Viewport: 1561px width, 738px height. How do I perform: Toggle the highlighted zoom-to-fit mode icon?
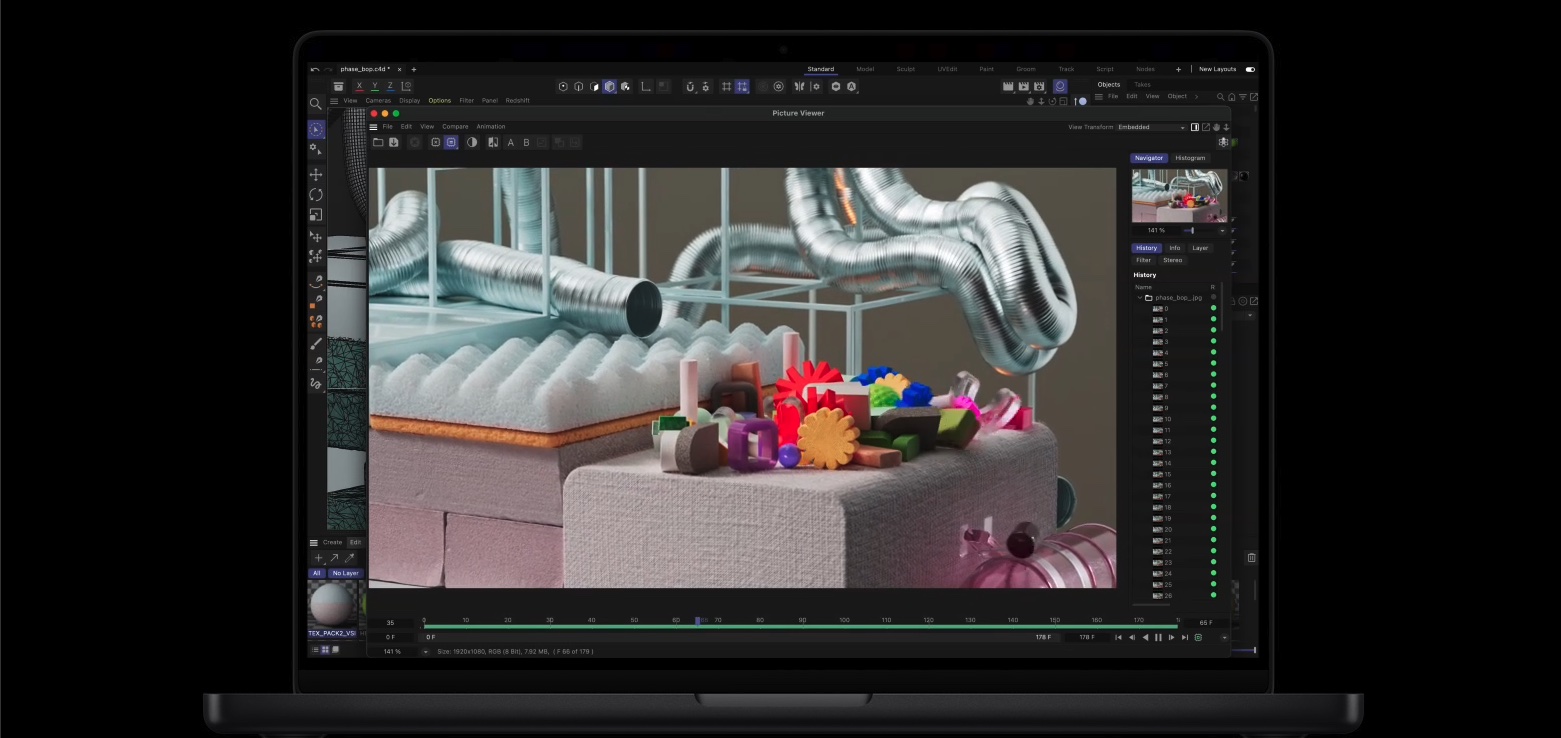coord(451,143)
